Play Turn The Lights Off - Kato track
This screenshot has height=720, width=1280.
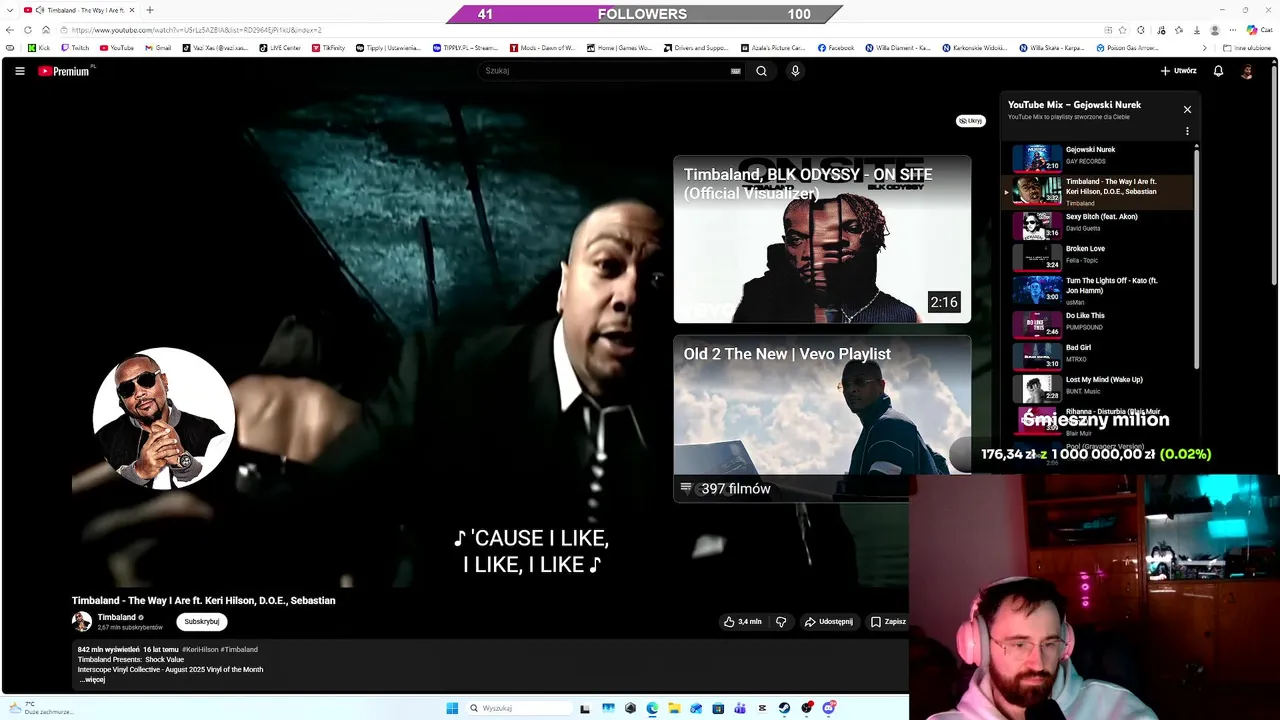[x=1098, y=289]
